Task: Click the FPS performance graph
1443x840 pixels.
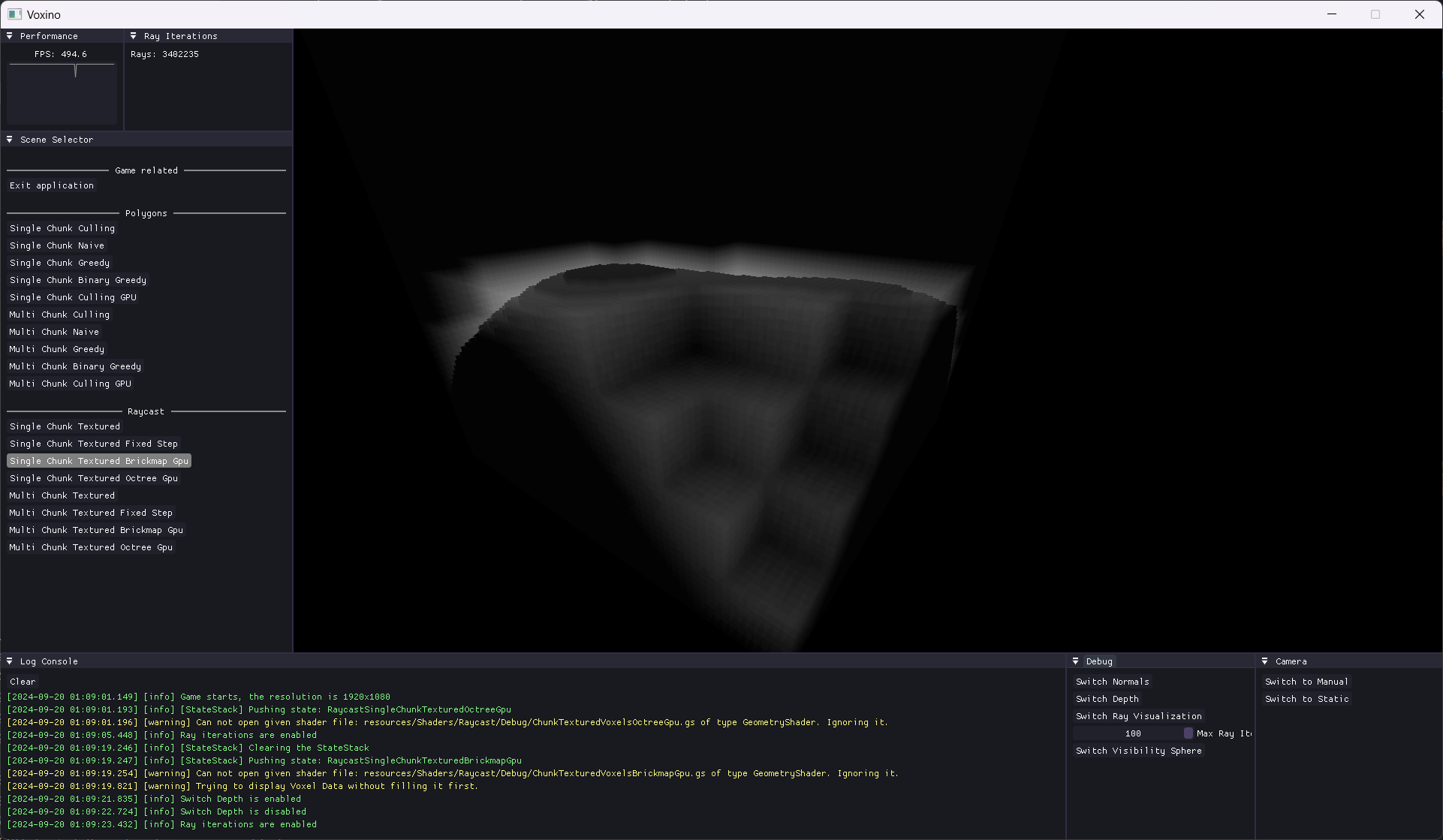Action: [62, 93]
